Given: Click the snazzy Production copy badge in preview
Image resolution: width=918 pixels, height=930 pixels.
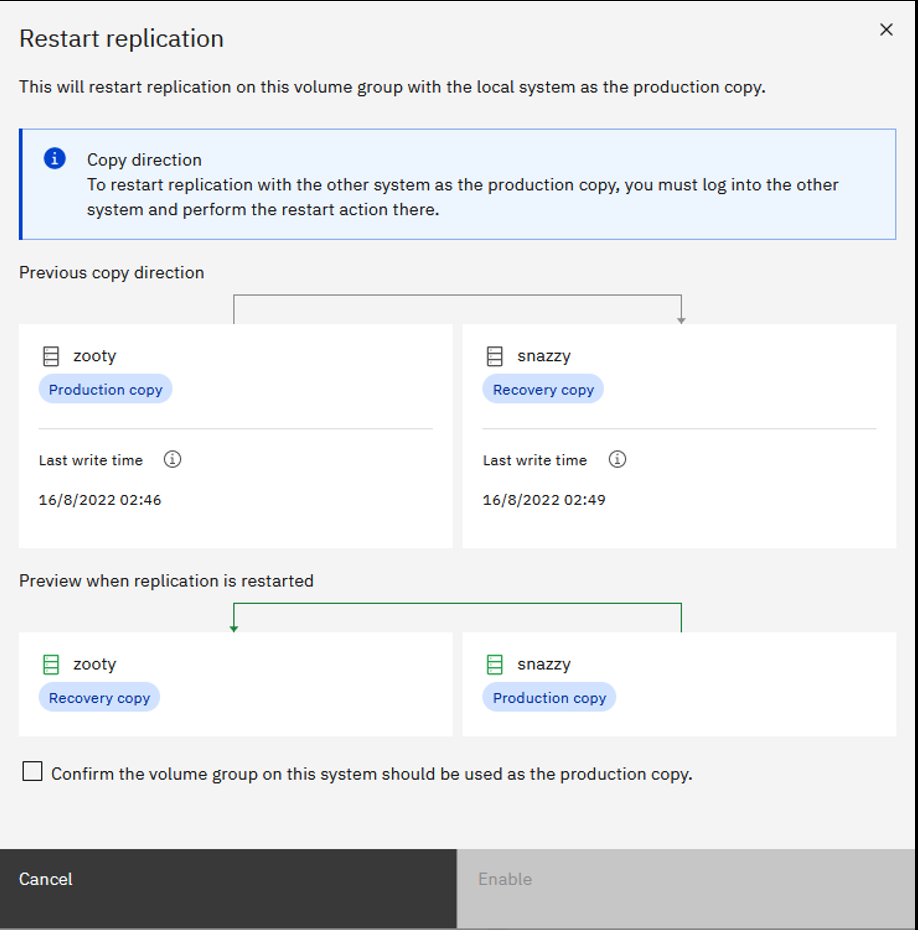Looking at the screenshot, I should 549,697.
